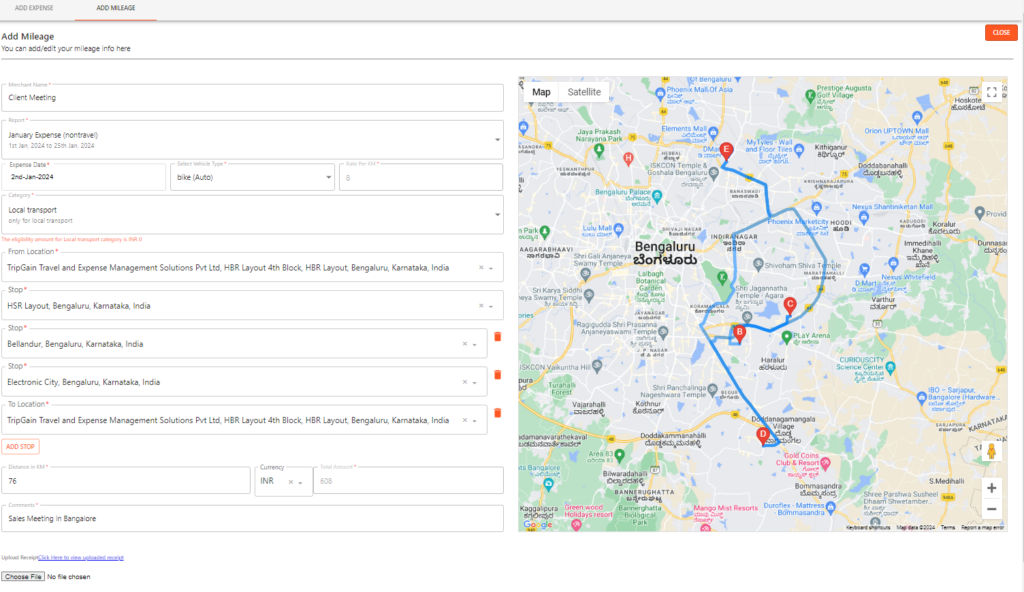The width and height of the screenshot is (1024, 592).
Task: Select the Add Mileage tab
Action: click(x=116, y=8)
